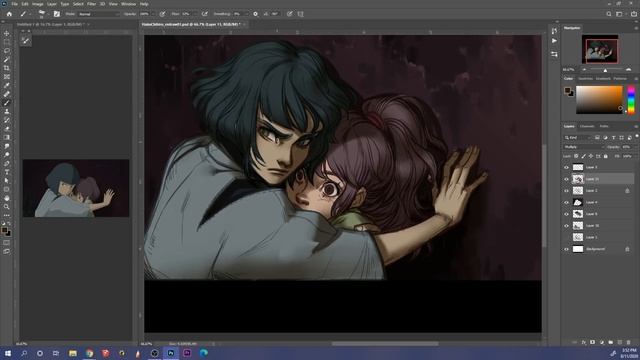The height and width of the screenshot is (360, 640).
Task: Toggle lock transparent pixels
Action: point(576,156)
